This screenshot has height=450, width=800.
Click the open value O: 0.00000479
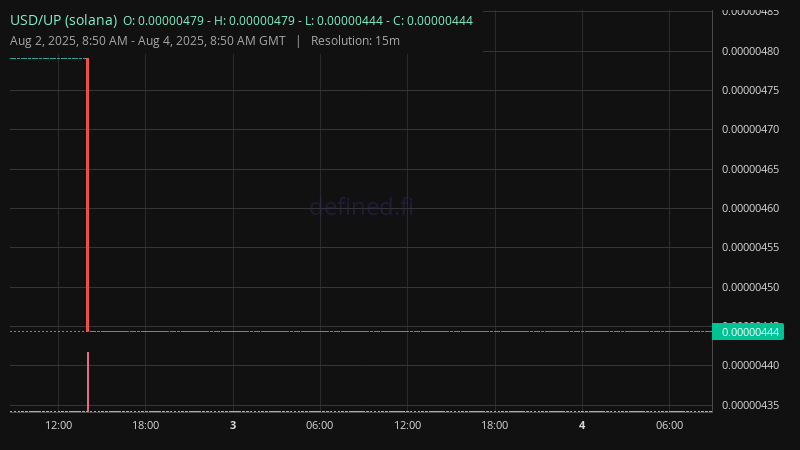pos(163,21)
